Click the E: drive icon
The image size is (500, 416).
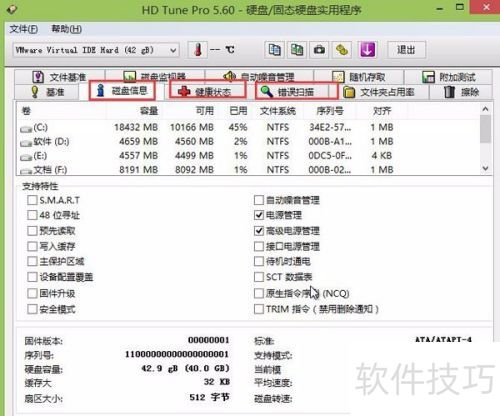click(26, 157)
